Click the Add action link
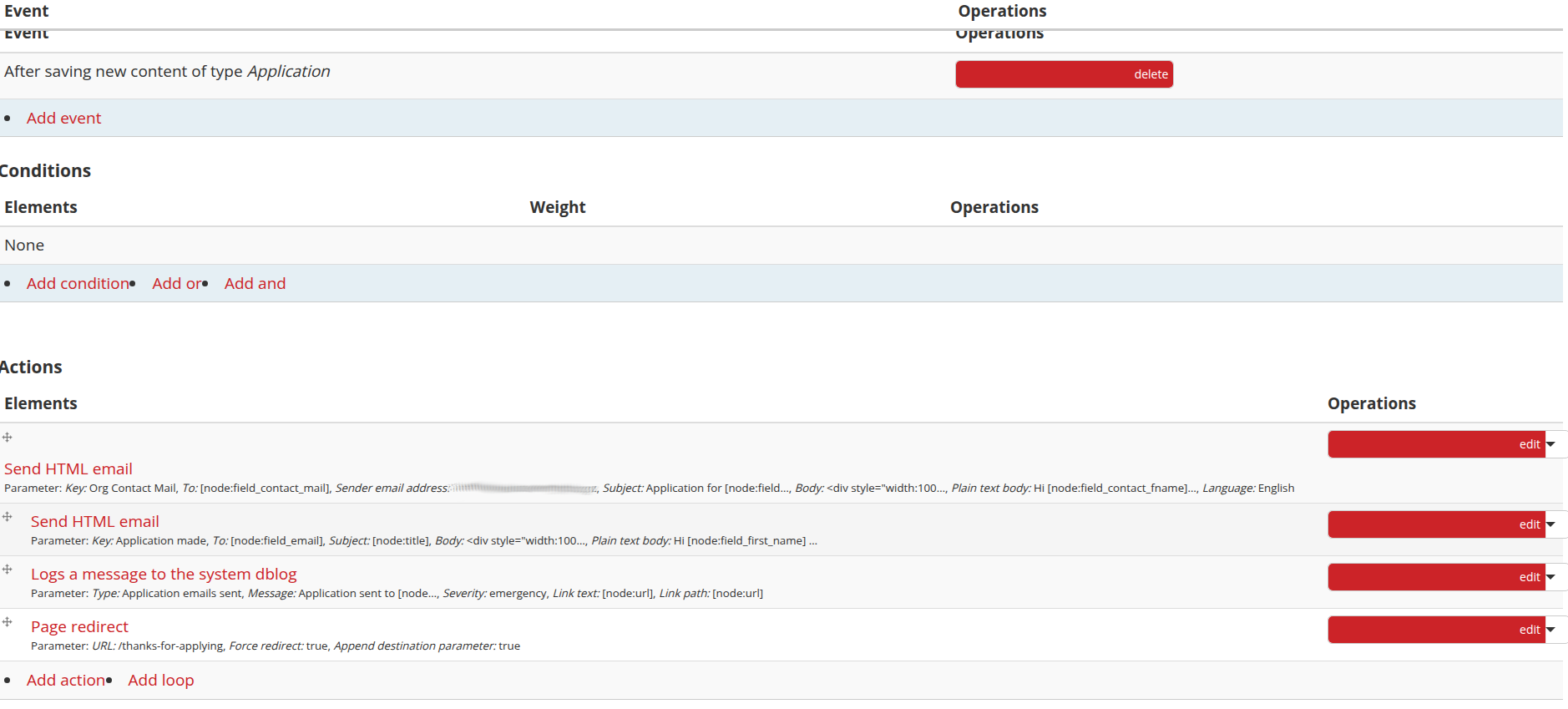1568x709 pixels. [66, 681]
